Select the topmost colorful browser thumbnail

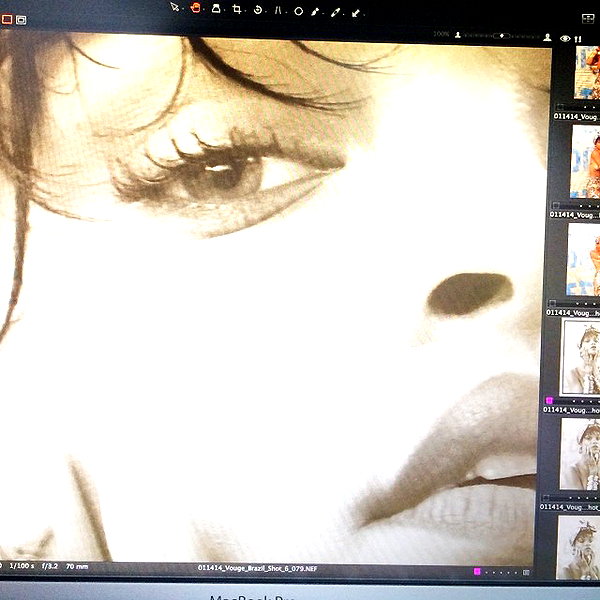coord(587,73)
